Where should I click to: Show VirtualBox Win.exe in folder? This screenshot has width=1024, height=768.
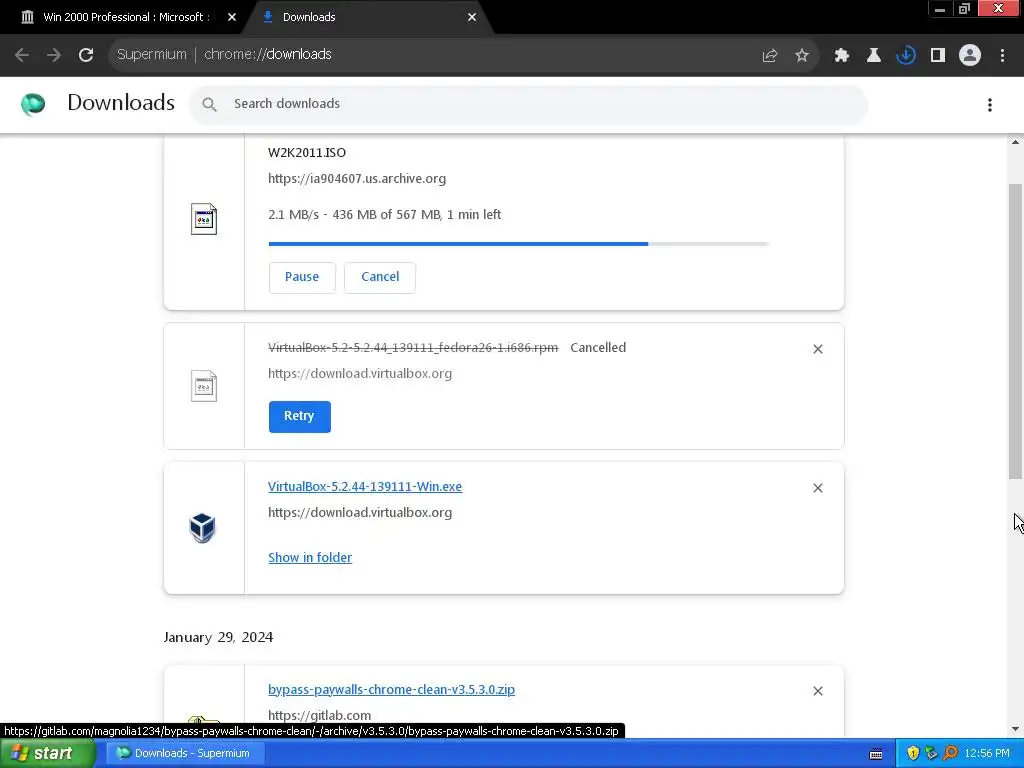click(x=310, y=558)
